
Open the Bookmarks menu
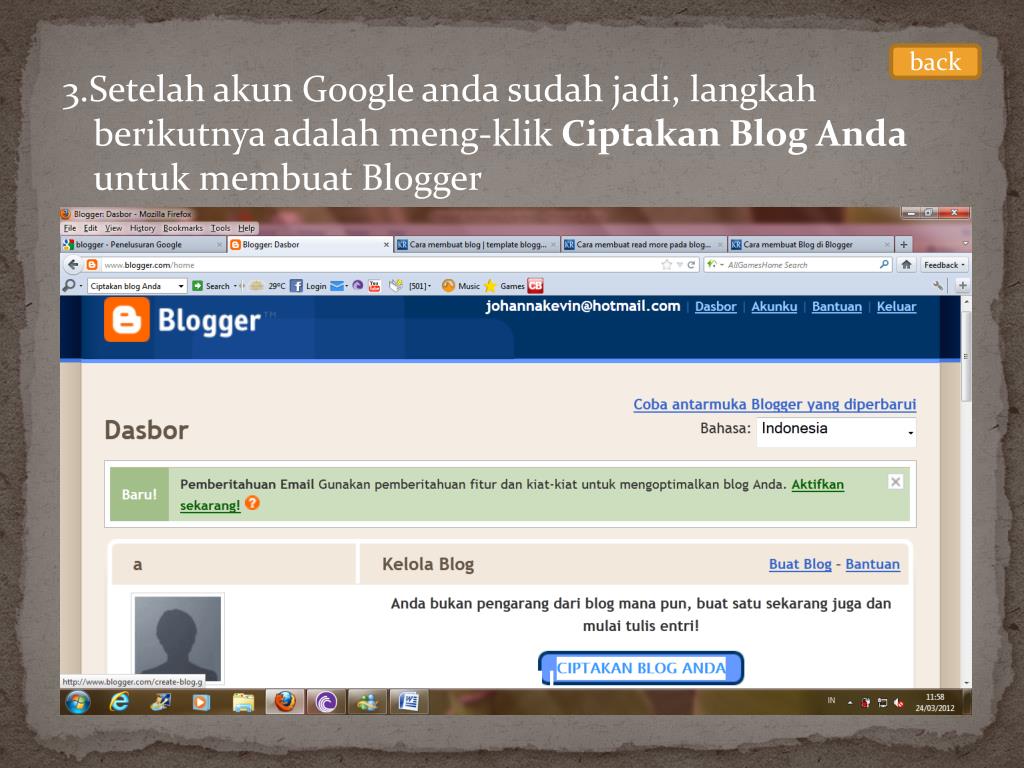tap(183, 228)
